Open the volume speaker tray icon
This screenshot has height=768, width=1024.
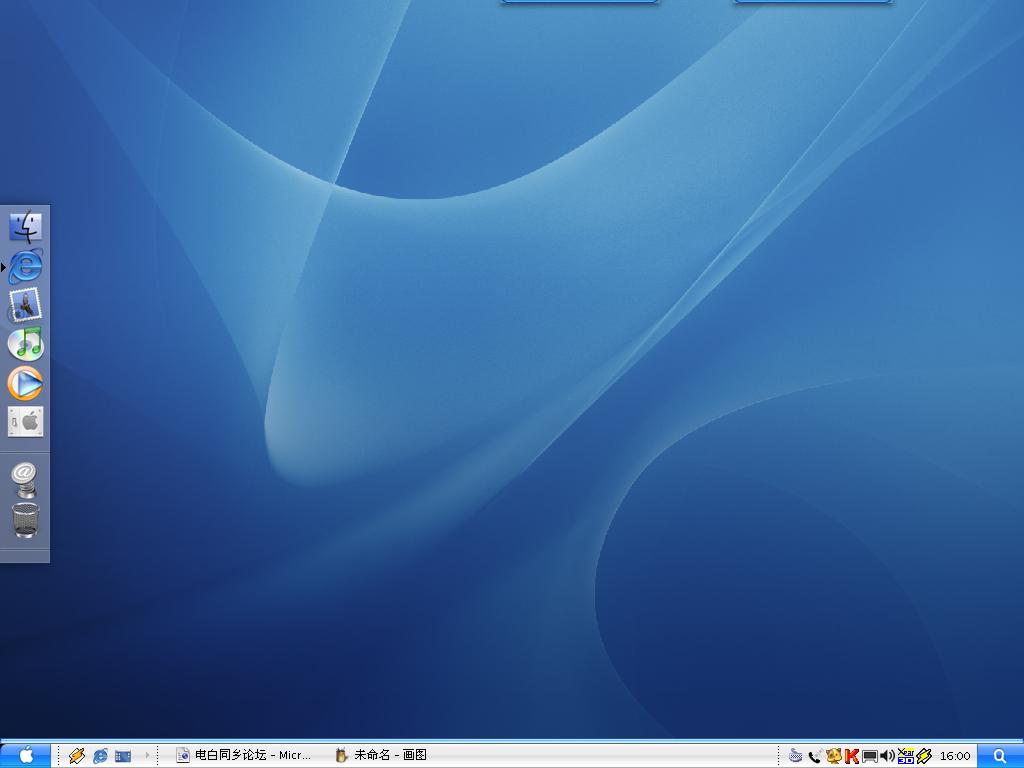point(887,756)
